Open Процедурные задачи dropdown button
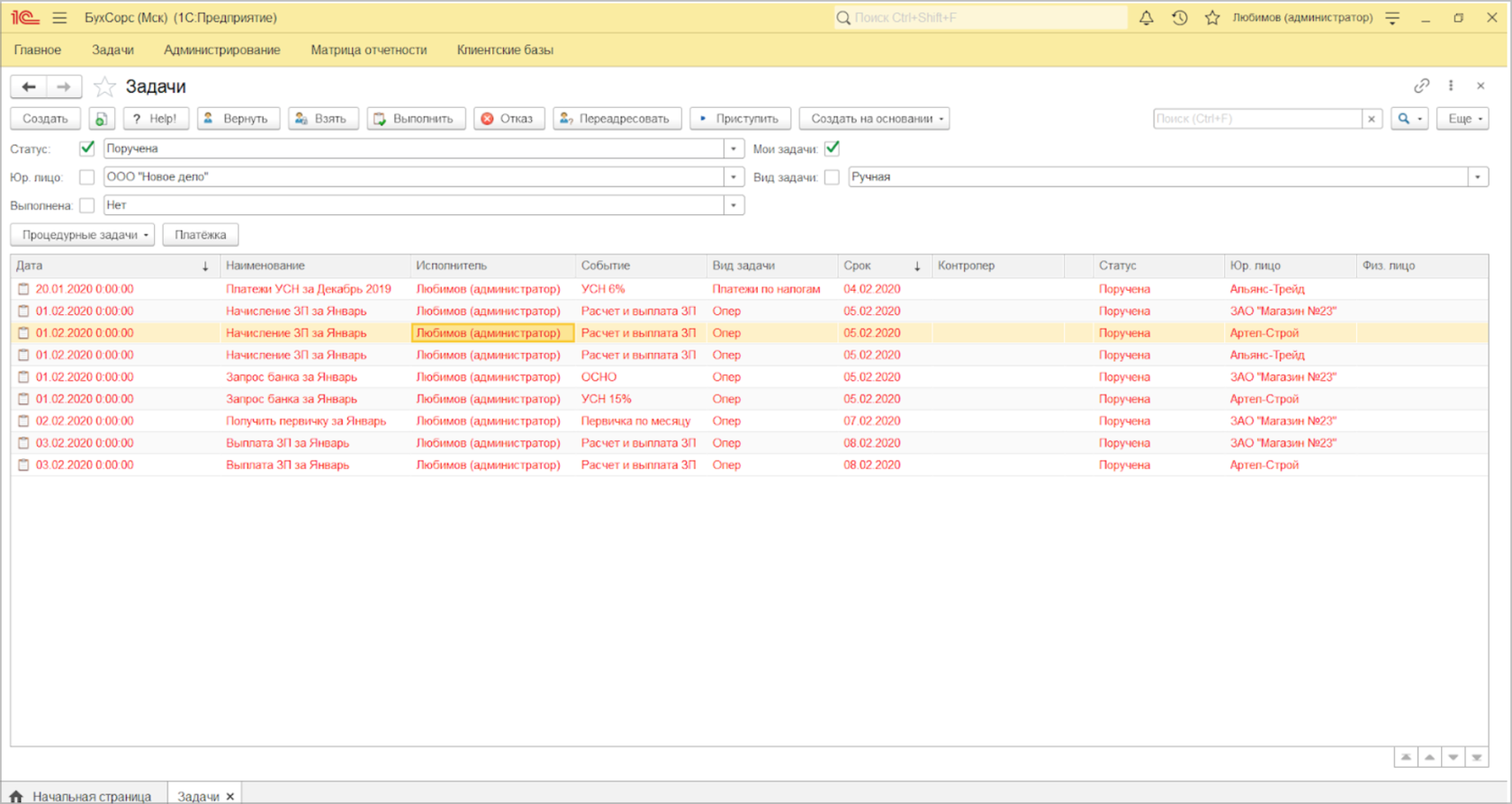This screenshot has width=1512, height=804. point(83,235)
